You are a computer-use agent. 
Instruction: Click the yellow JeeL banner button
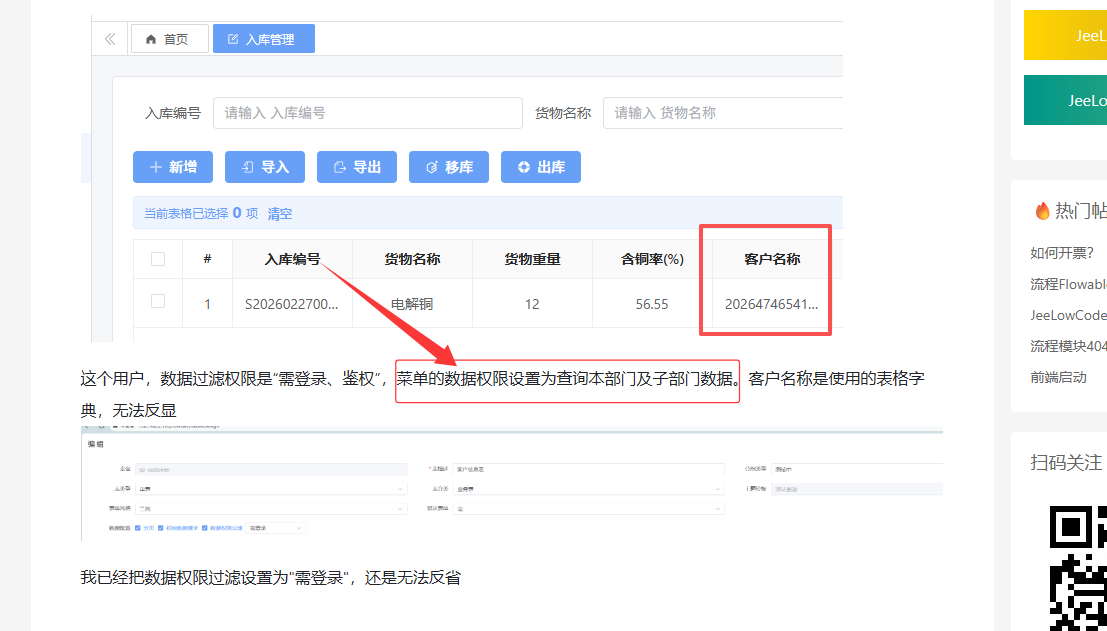click(1065, 35)
